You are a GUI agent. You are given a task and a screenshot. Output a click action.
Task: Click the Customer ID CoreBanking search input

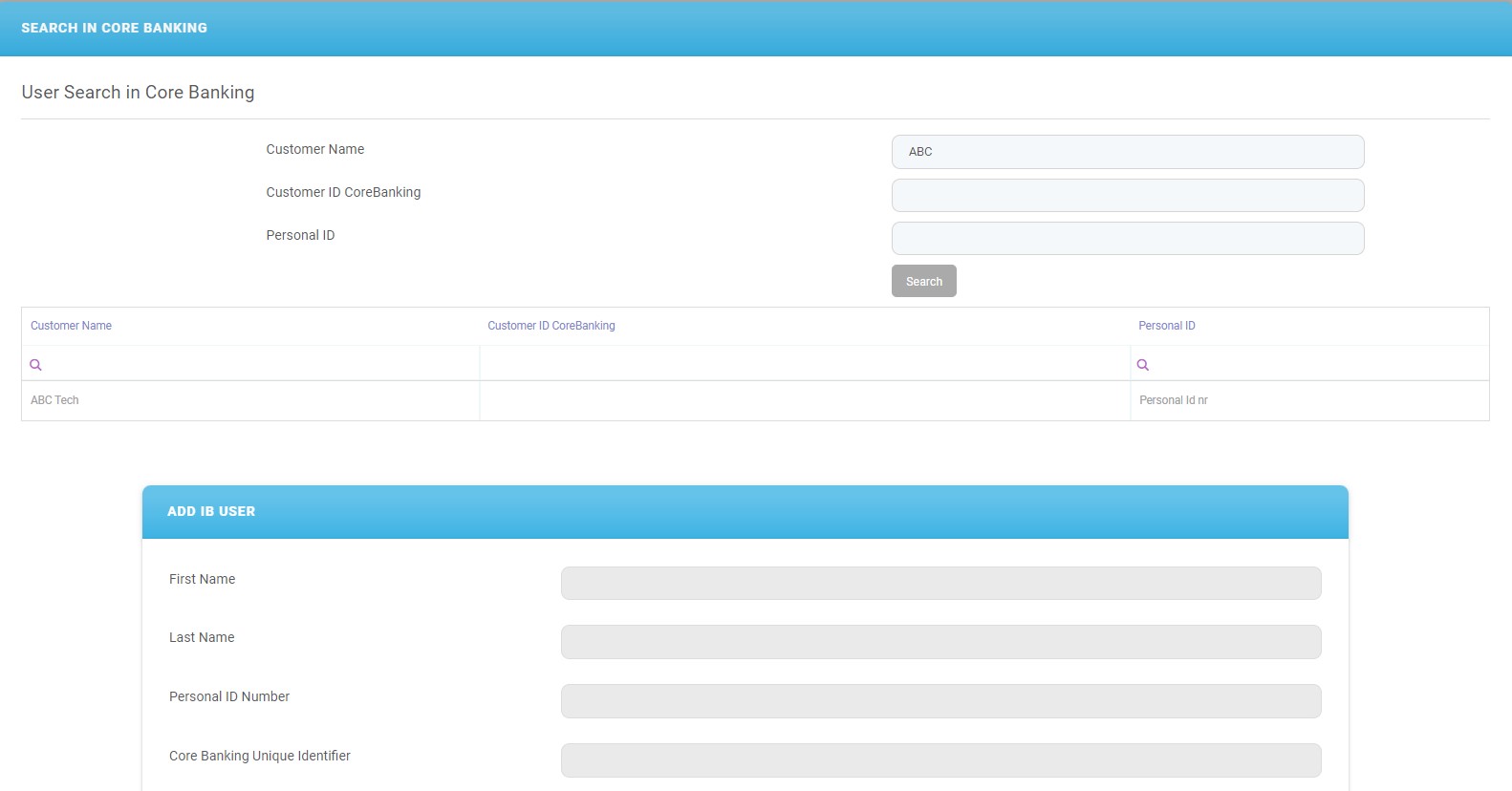click(1127, 195)
